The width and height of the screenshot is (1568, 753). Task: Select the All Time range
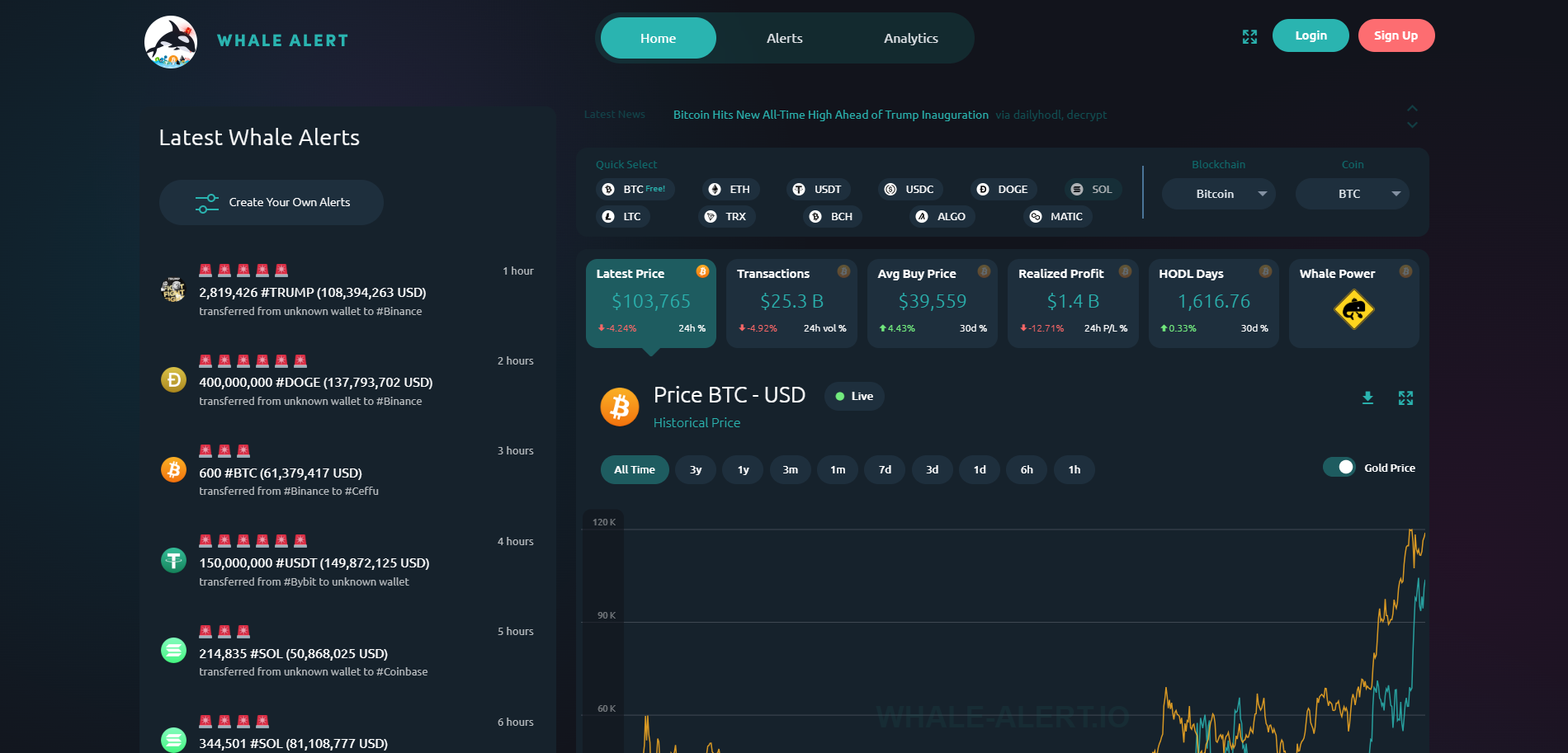pos(635,469)
